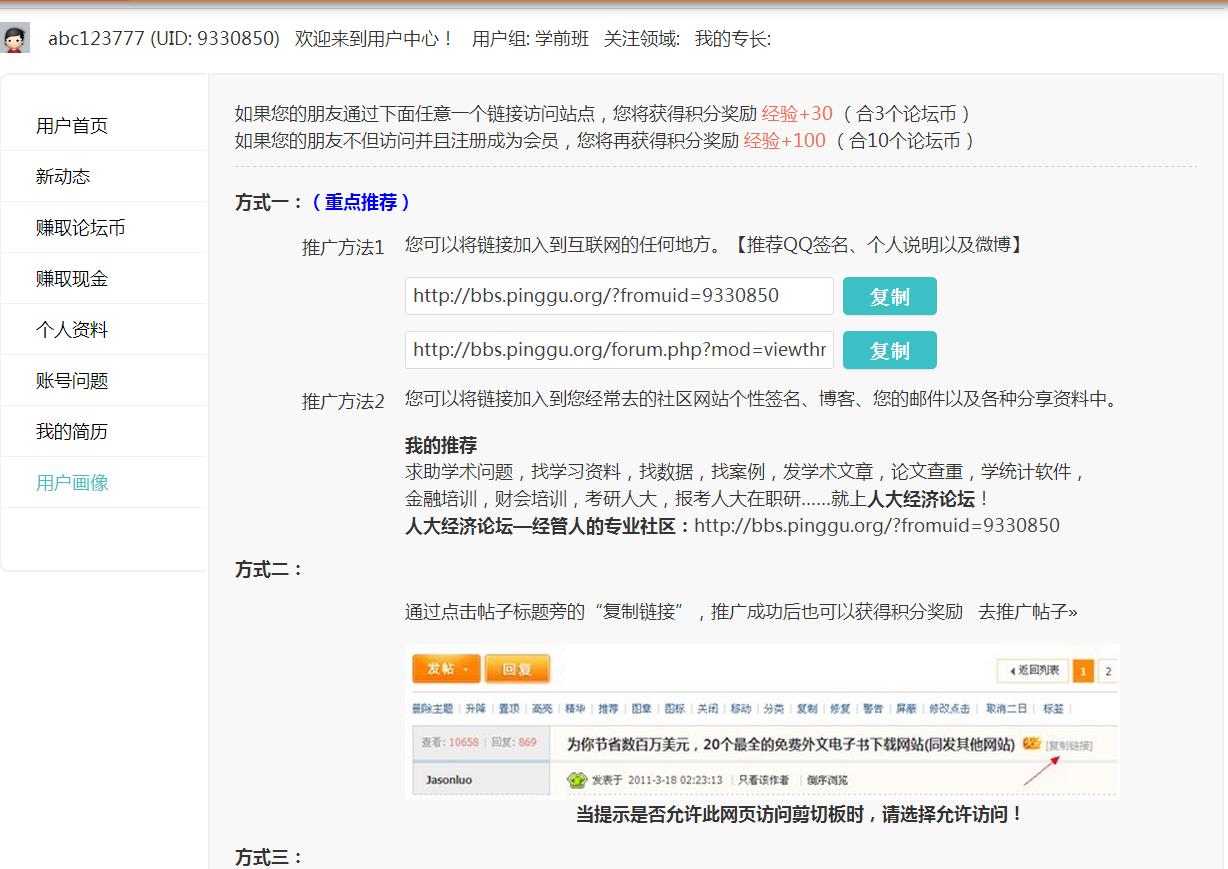Image resolution: width=1228 pixels, height=869 pixels.
Task: Click the bold 人大经济论坛—经管人的专业社区: text
Action: 549,526
